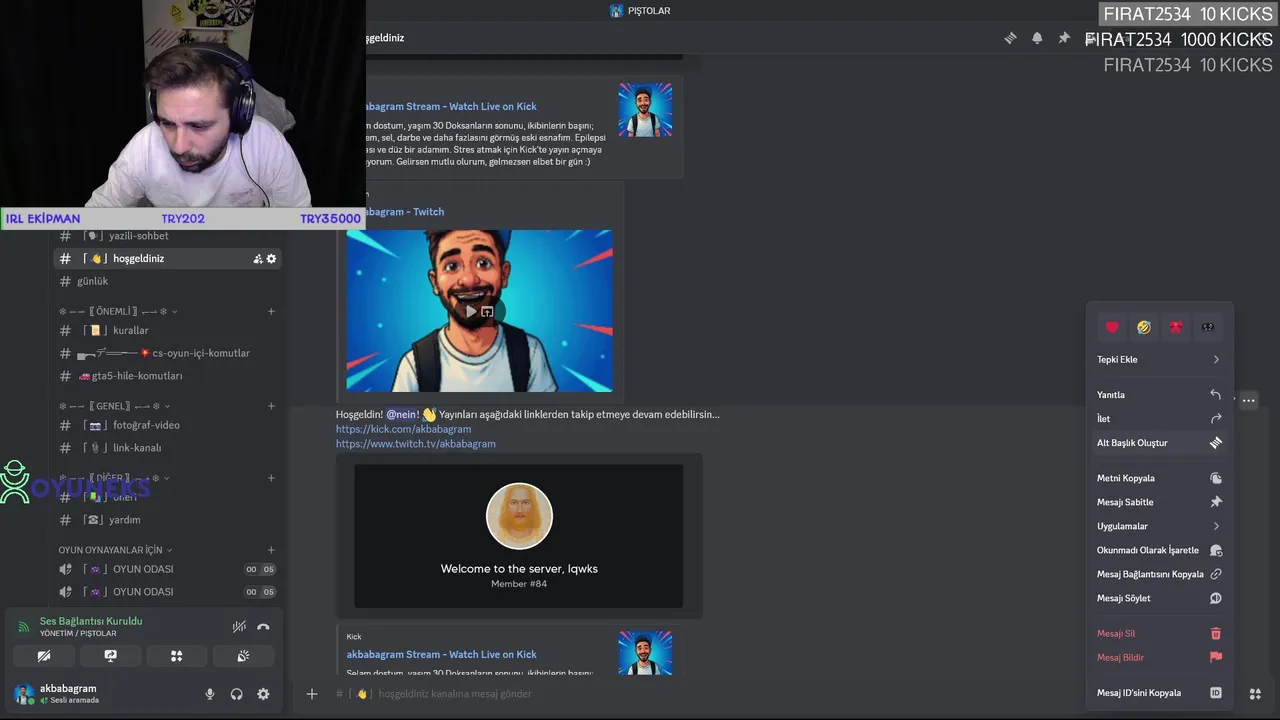Select Mesajı Söylet to speak message
Image resolution: width=1280 pixels, height=720 pixels.
(1159, 598)
